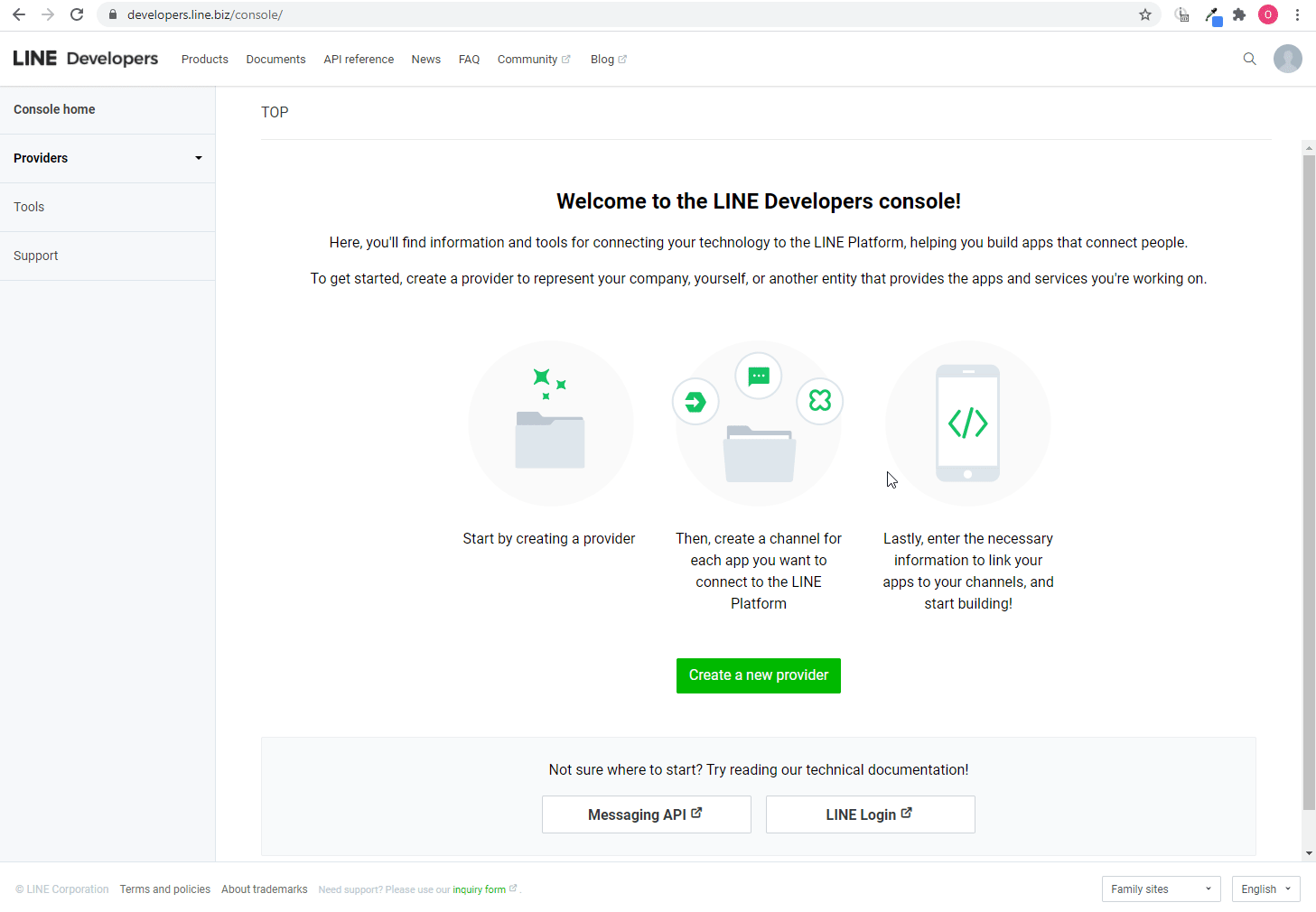Image resolution: width=1316 pixels, height=912 pixels.
Task: Go to API reference
Action: pos(359,60)
